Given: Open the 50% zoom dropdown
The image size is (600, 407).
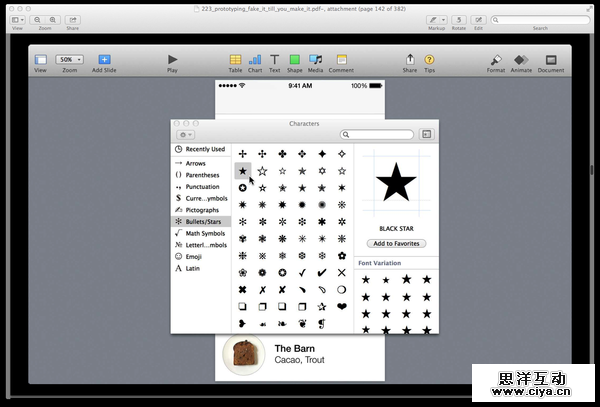Looking at the screenshot, I should pyautogui.click(x=69, y=60).
